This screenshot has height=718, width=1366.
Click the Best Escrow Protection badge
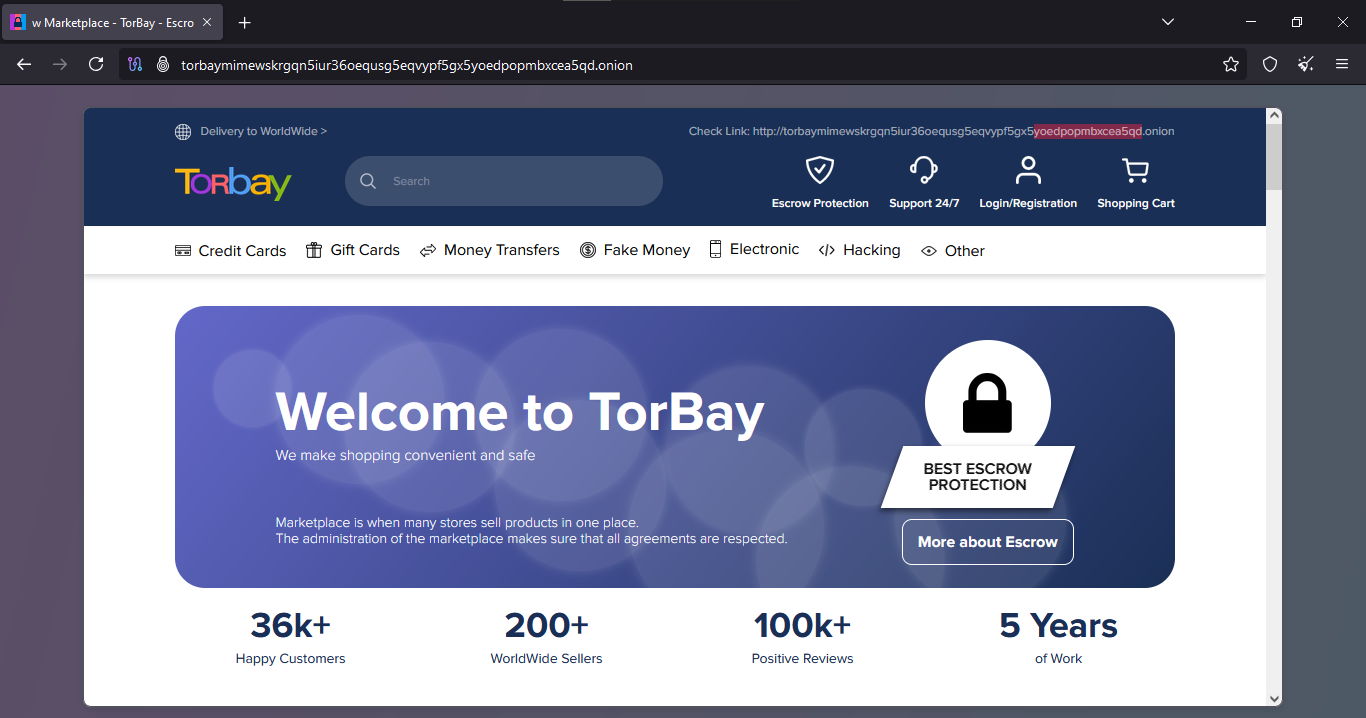(978, 477)
